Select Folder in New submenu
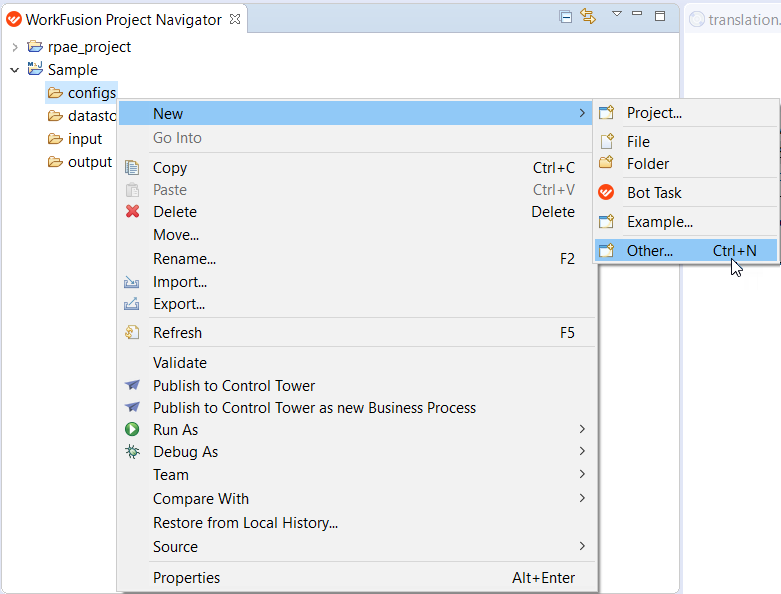 pos(686,163)
